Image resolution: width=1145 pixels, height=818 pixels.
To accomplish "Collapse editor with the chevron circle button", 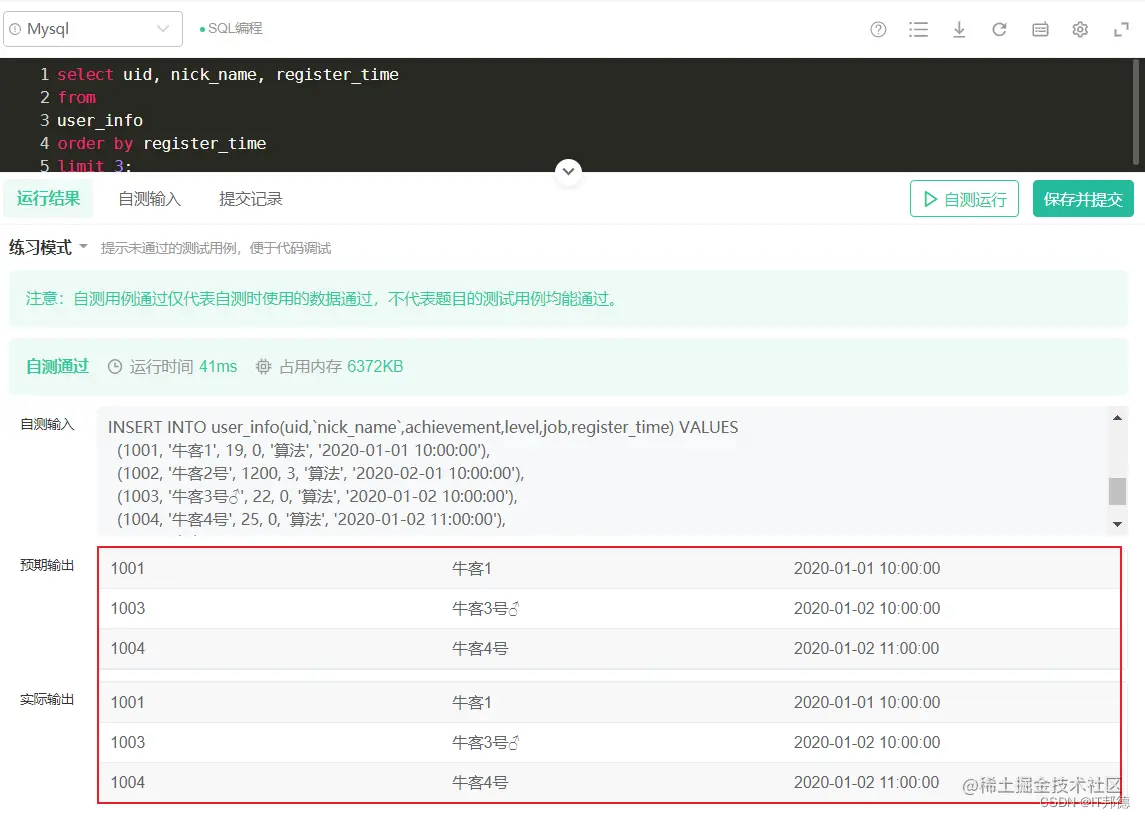I will click(568, 172).
